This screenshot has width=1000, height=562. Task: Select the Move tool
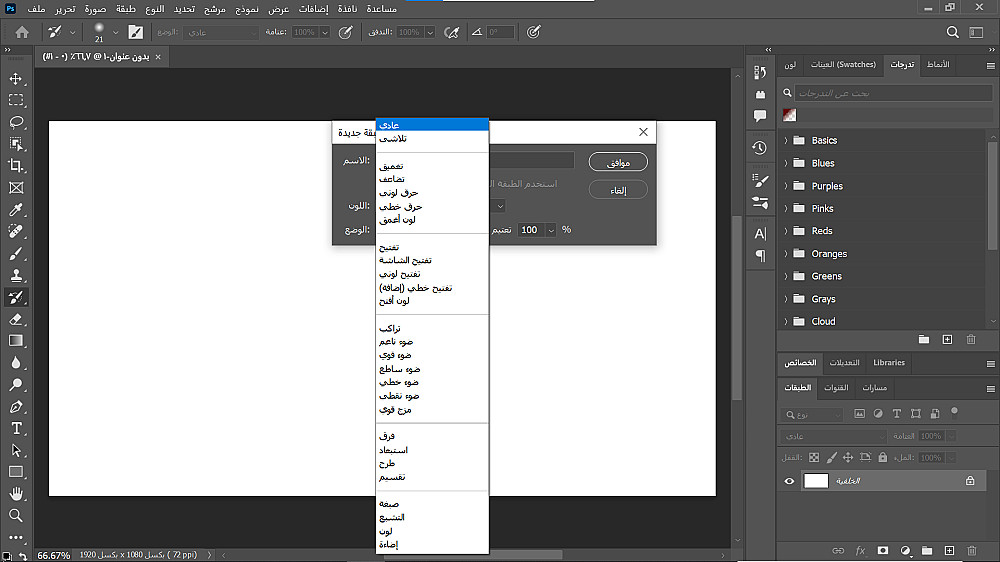(16, 79)
